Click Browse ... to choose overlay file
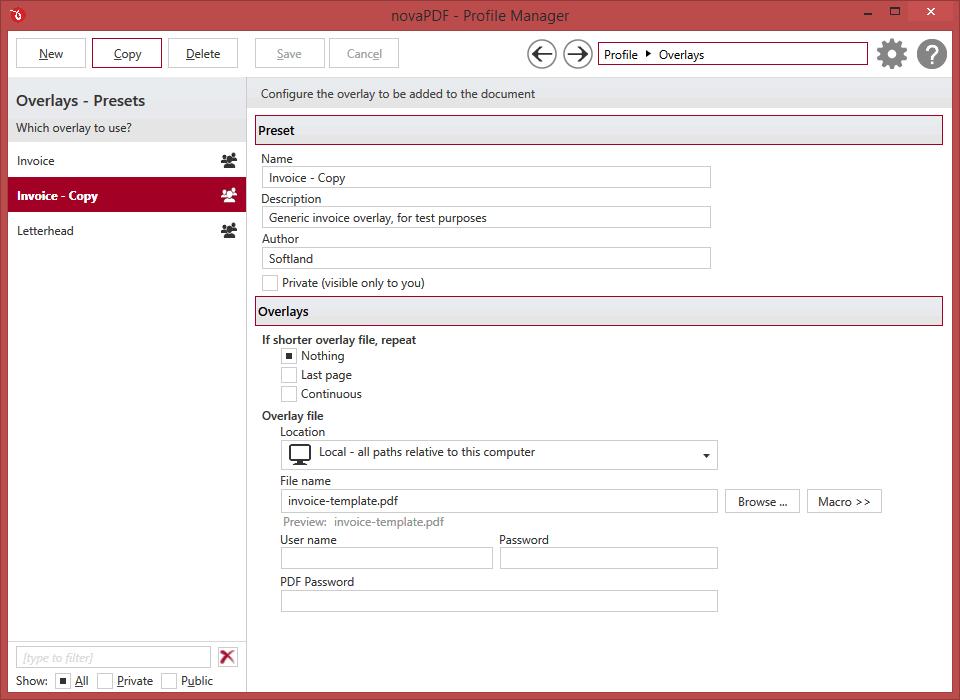 pyautogui.click(x=762, y=502)
